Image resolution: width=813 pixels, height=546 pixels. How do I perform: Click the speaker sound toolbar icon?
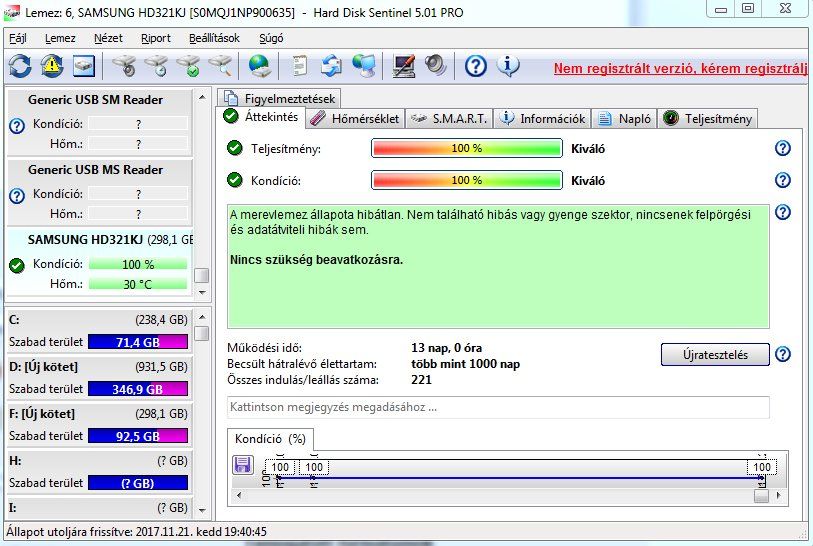tap(436, 66)
